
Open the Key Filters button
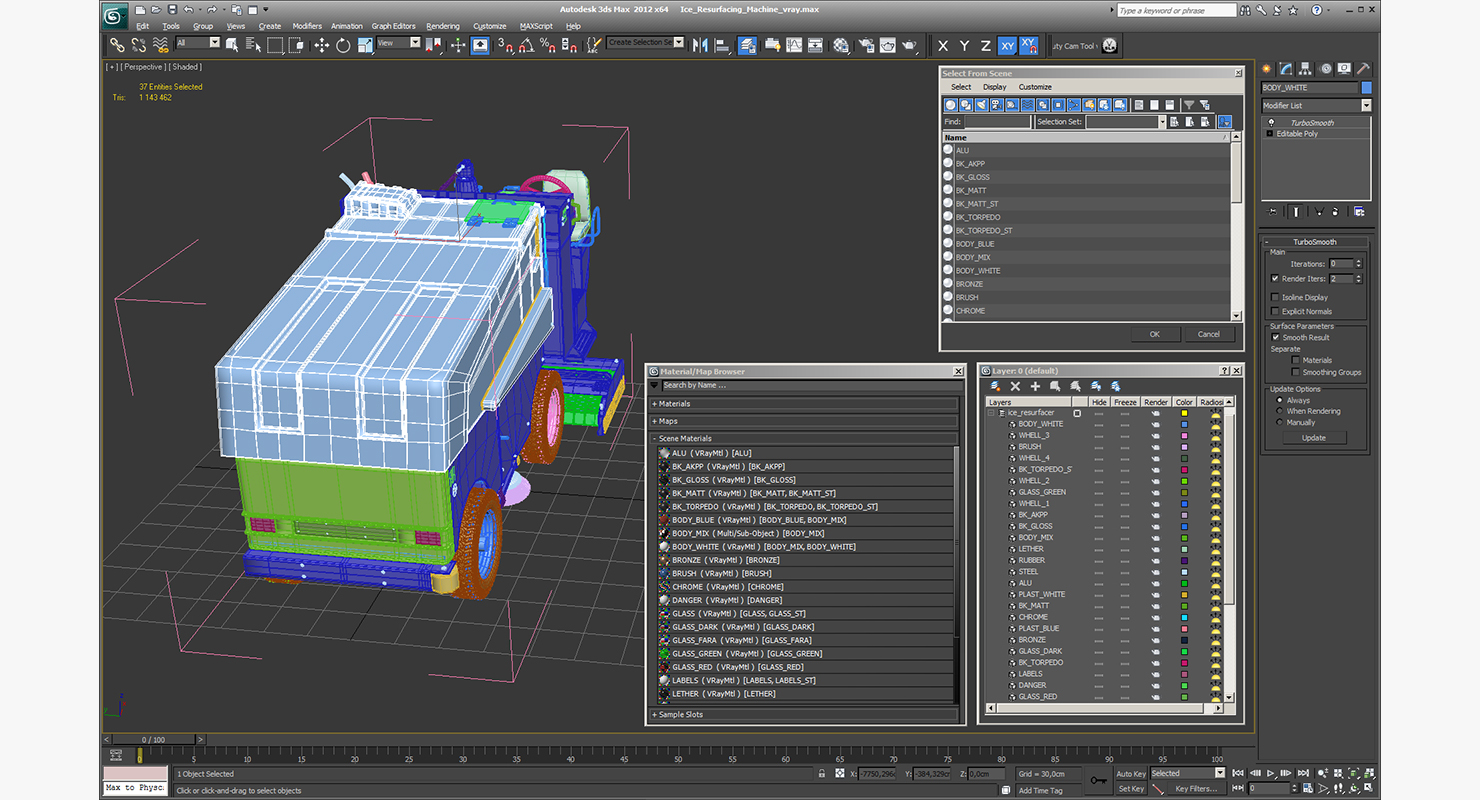[1196, 789]
